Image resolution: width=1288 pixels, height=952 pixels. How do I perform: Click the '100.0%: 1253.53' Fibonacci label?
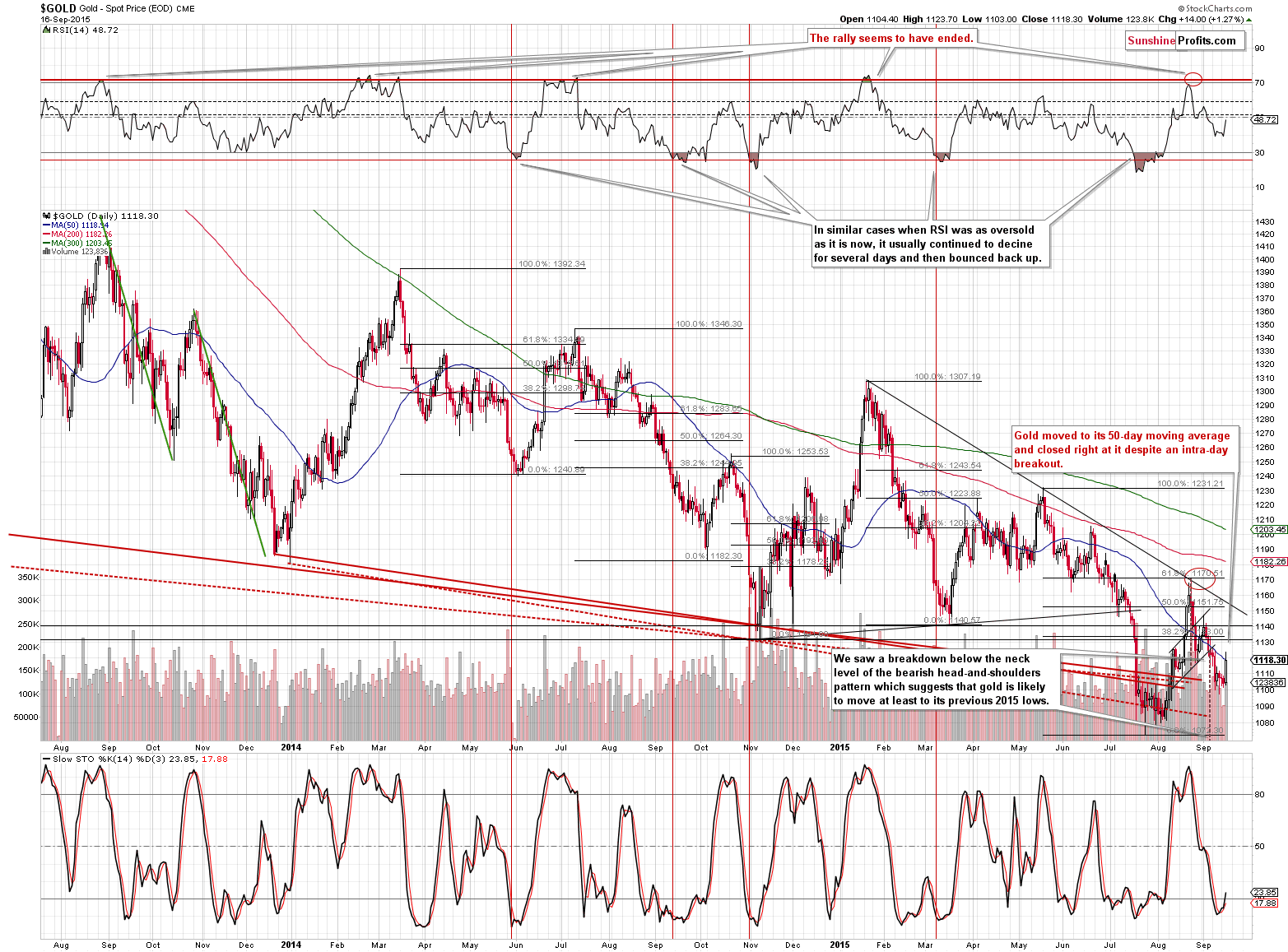pos(795,452)
